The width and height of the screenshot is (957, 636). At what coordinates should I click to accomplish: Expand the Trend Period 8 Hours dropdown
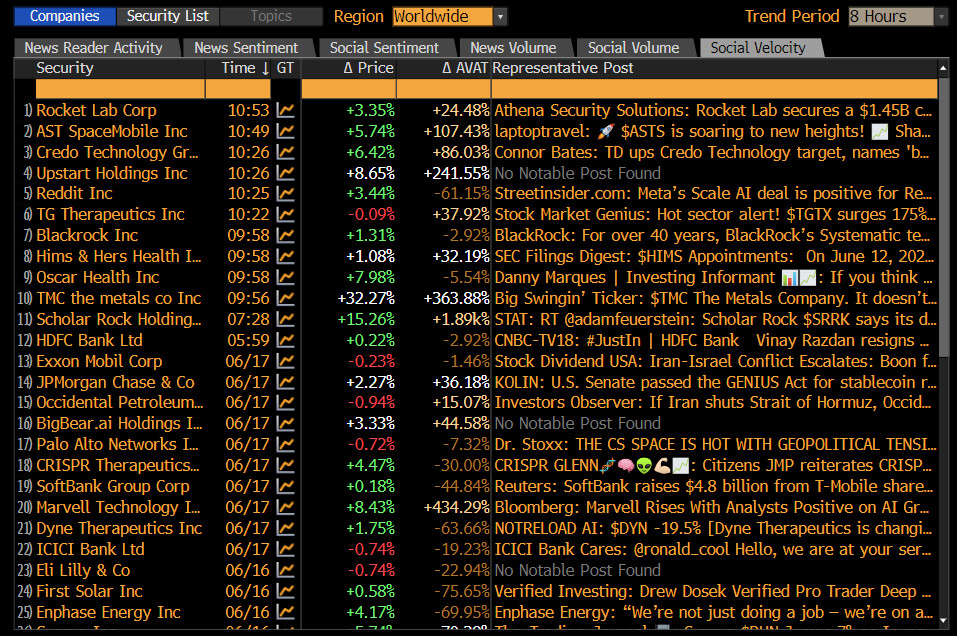point(942,16)
